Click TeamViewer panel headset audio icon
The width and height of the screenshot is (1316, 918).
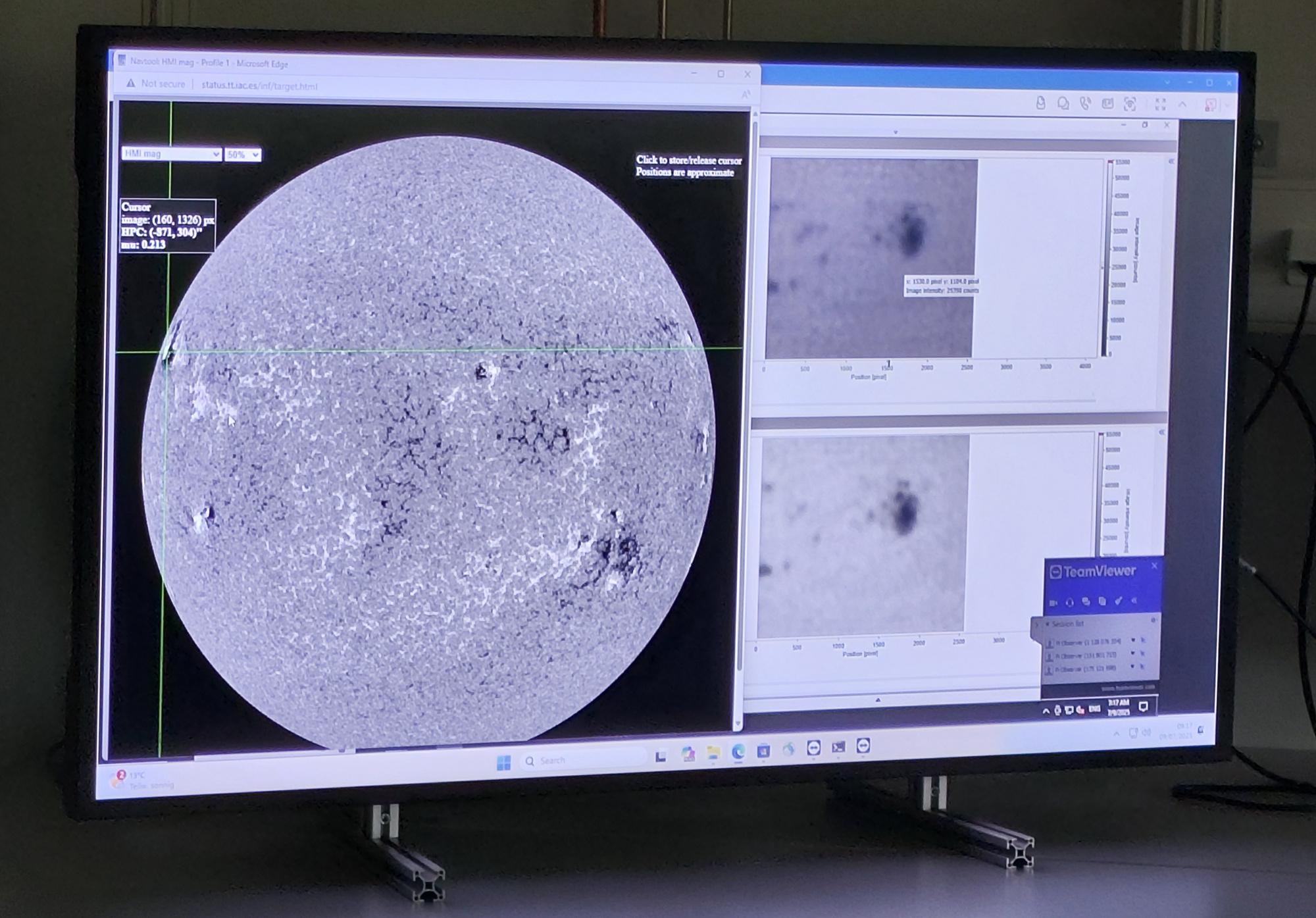tap(1069, 602)
